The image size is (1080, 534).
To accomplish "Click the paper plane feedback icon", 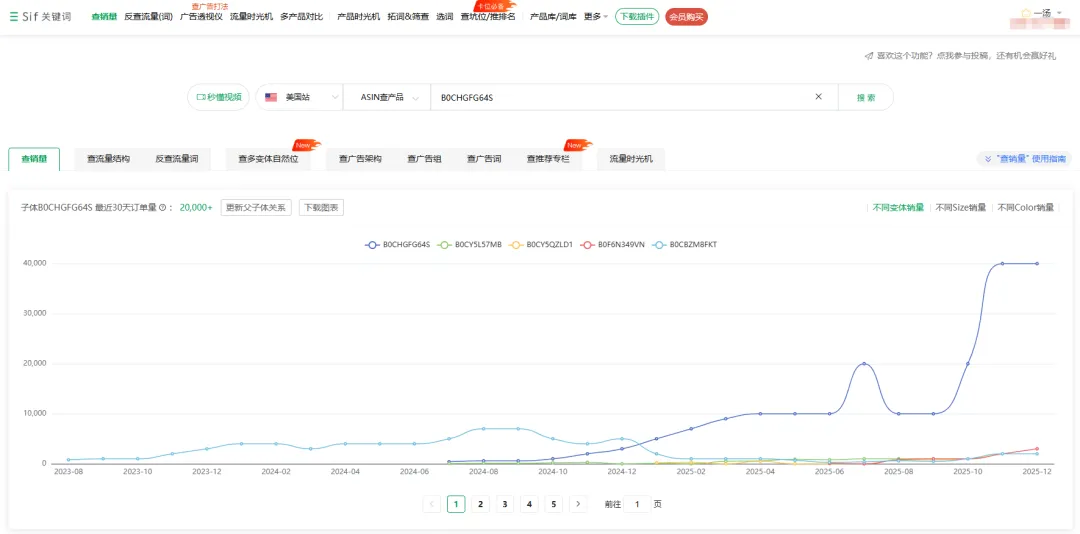I will 869,56.
